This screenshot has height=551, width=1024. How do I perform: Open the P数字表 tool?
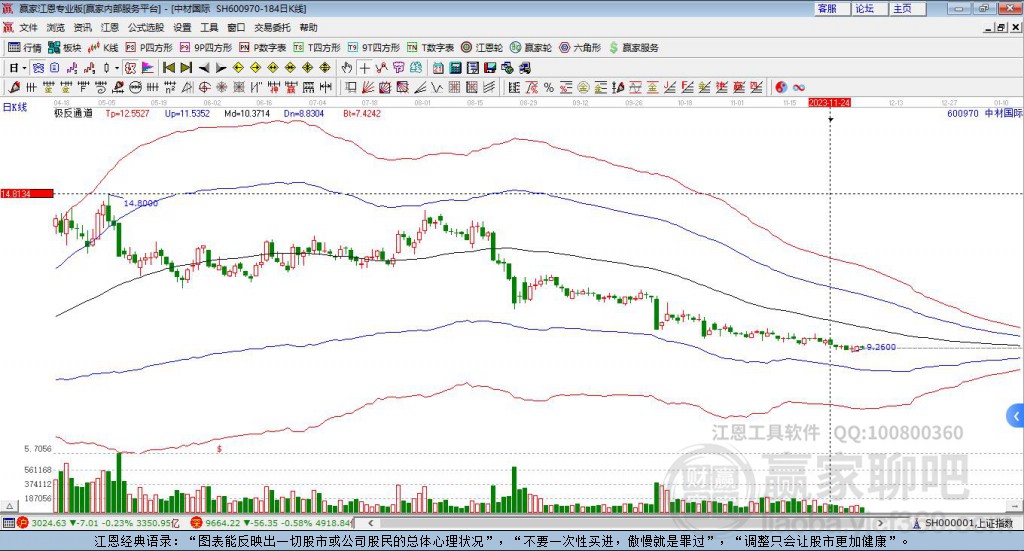click(263, 48)
